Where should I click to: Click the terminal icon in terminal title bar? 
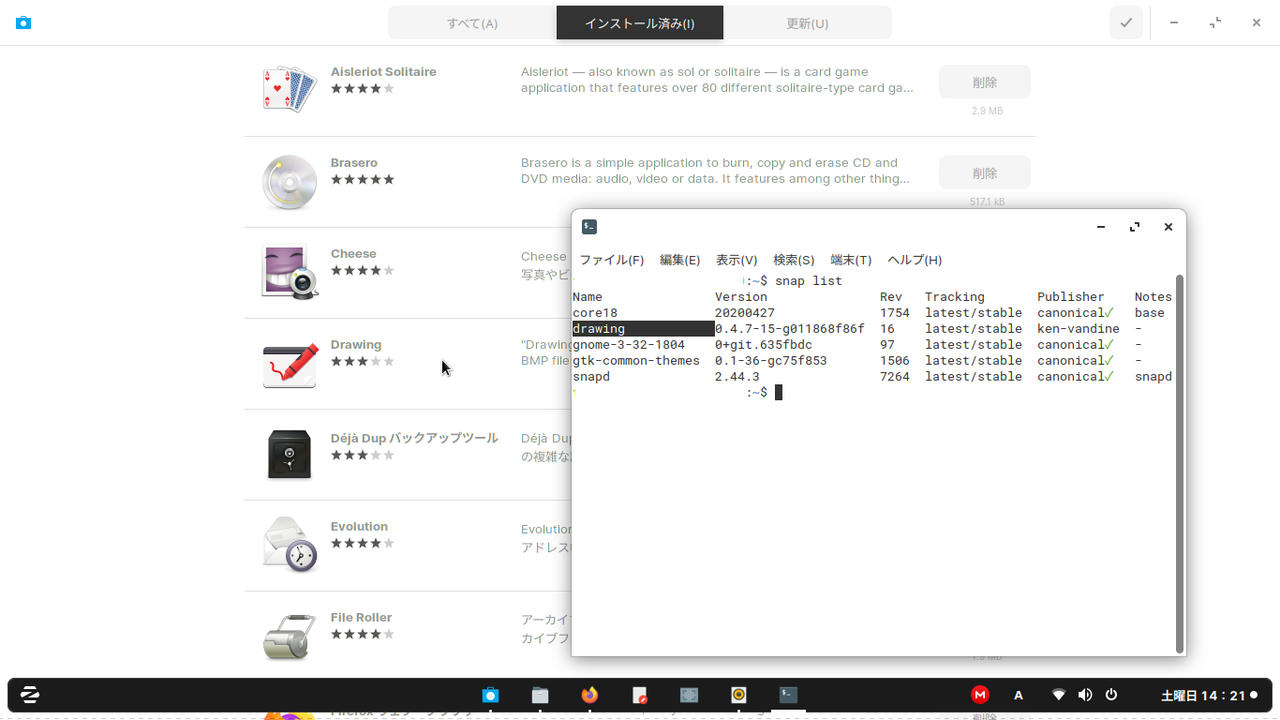[590, 227]
